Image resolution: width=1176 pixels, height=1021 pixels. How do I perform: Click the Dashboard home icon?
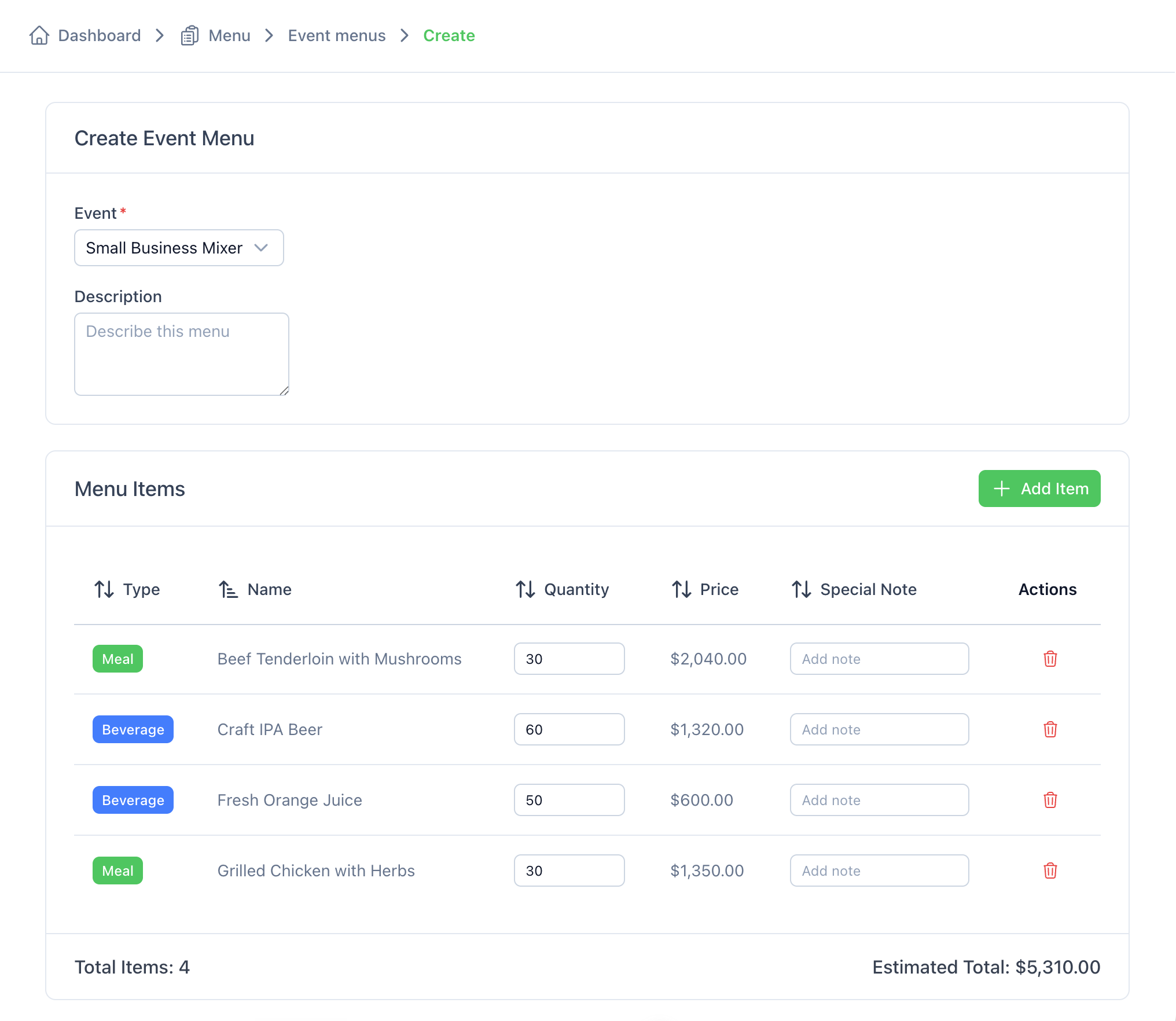pos(39,35)
